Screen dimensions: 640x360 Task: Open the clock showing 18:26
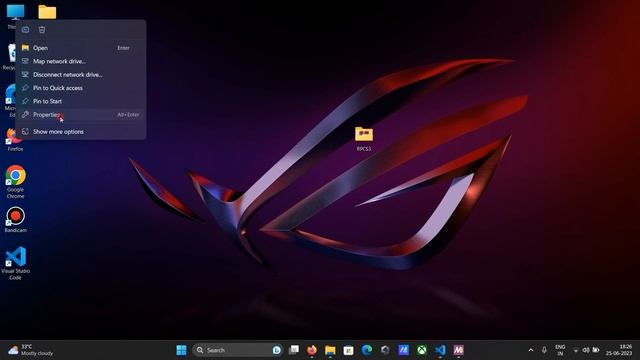tap(619, 350)
